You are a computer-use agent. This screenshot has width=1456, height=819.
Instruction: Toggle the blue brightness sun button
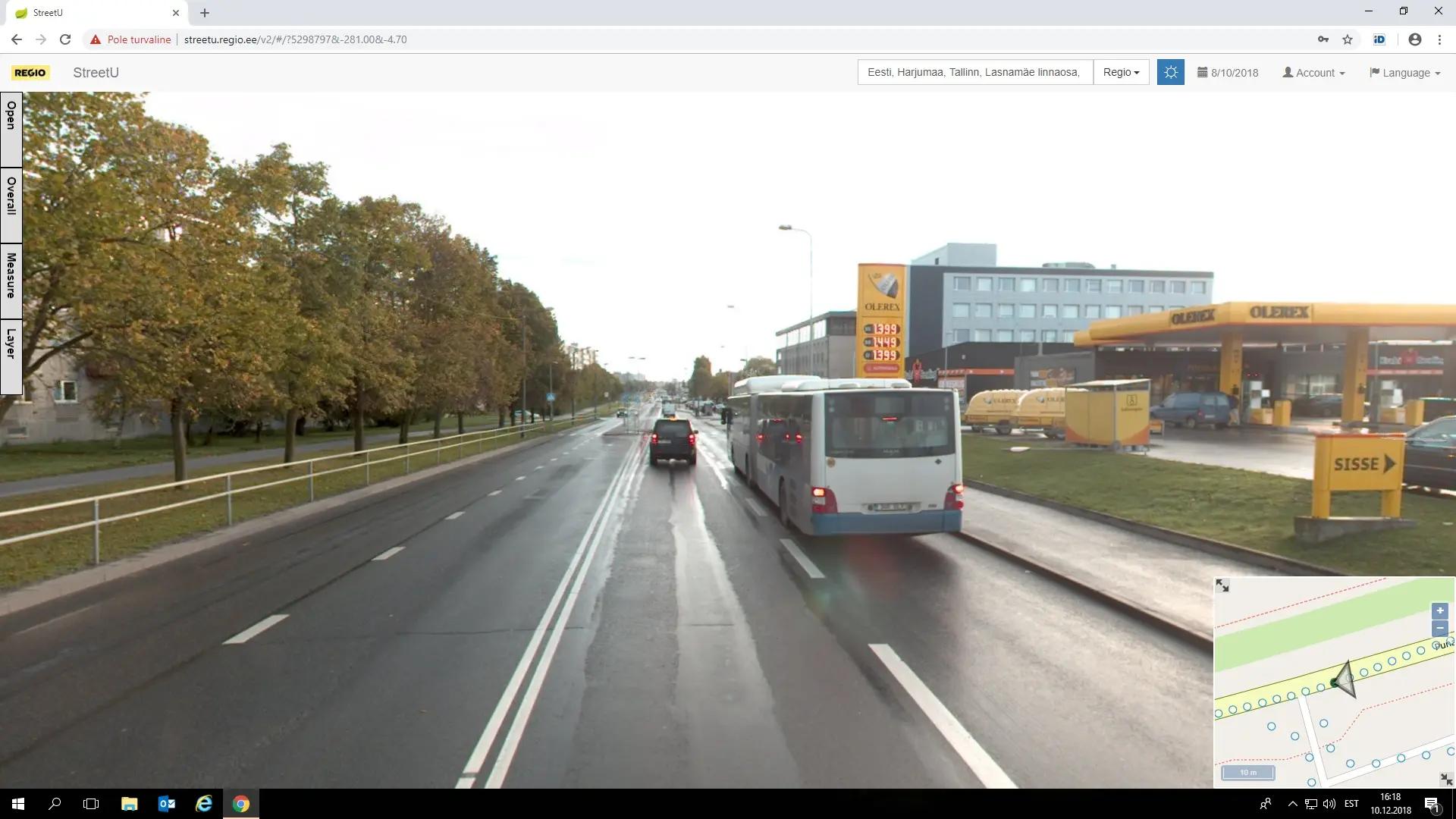(1170, 73)
